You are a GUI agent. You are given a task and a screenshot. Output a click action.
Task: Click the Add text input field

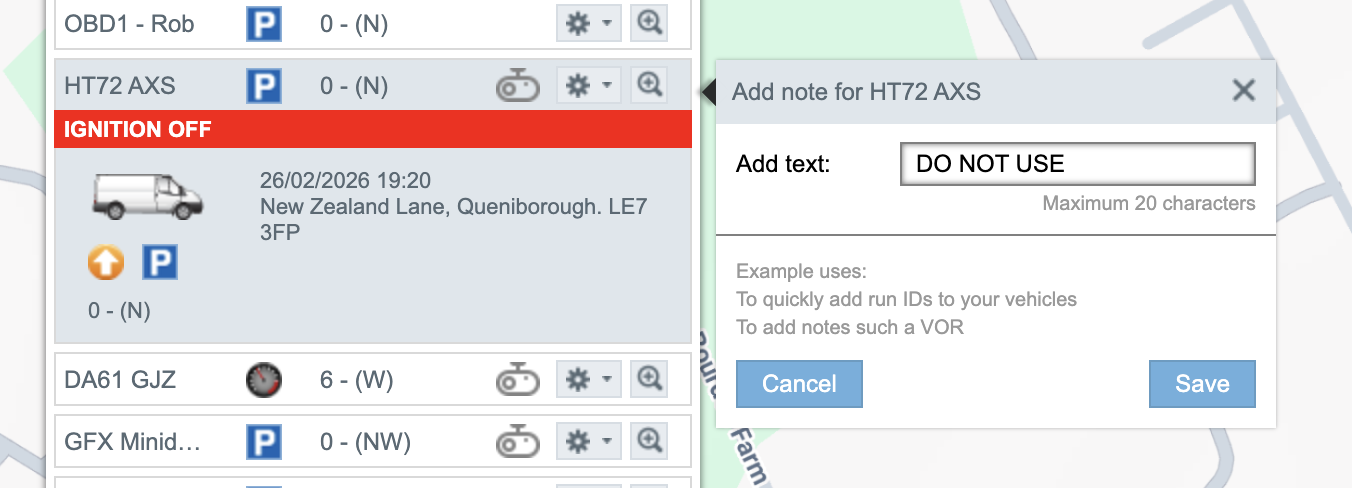pyautogui.click(x=1077, y=164)
